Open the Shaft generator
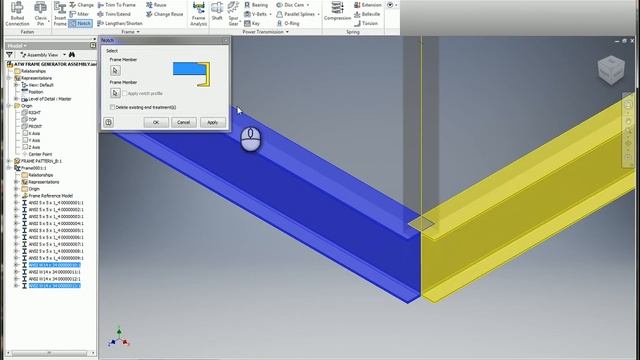The height and width of the screenshot is (360, 640). coord(217,11)
